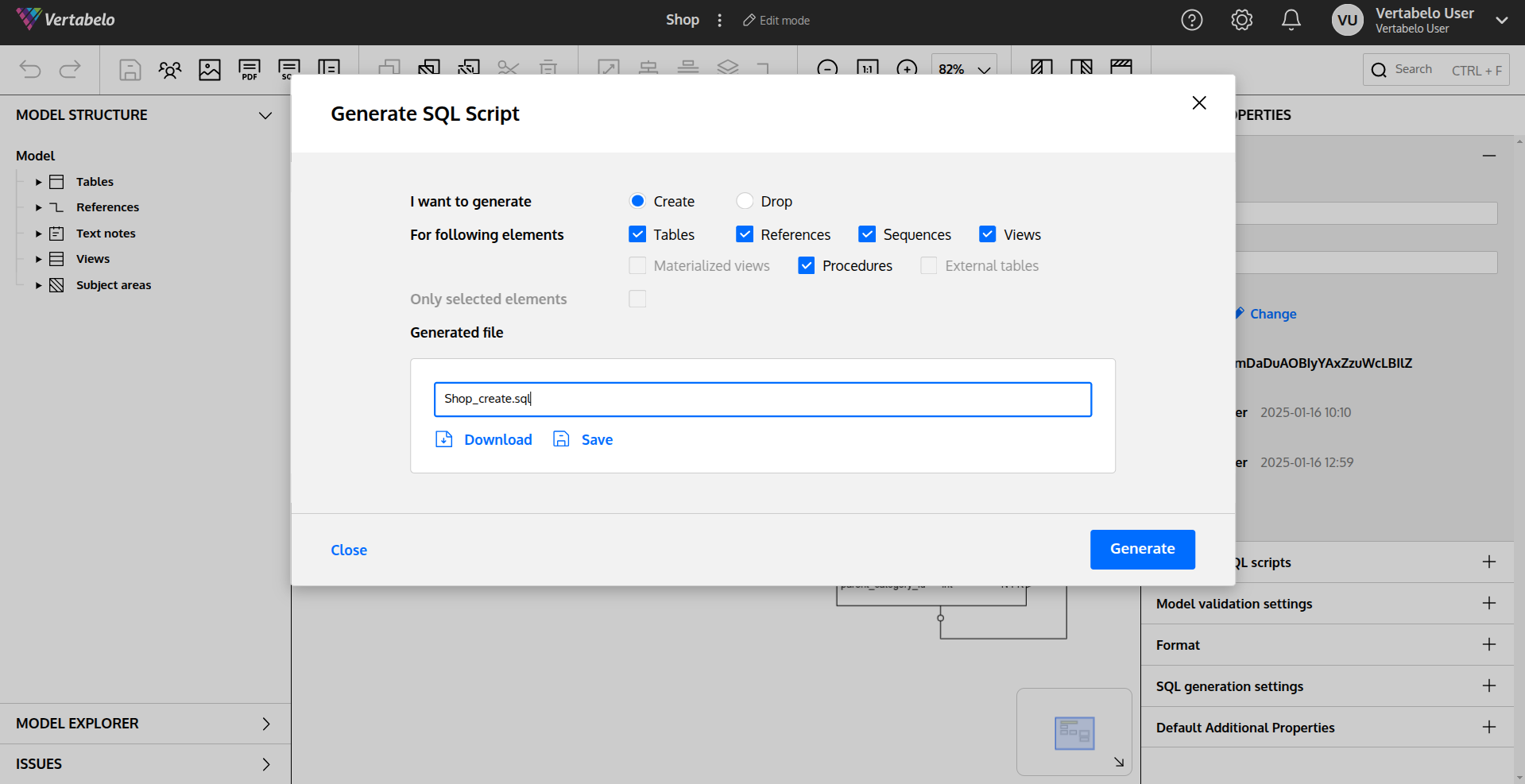
Task: Click the Shop_create.sql filename field
Action: point(762,399)
